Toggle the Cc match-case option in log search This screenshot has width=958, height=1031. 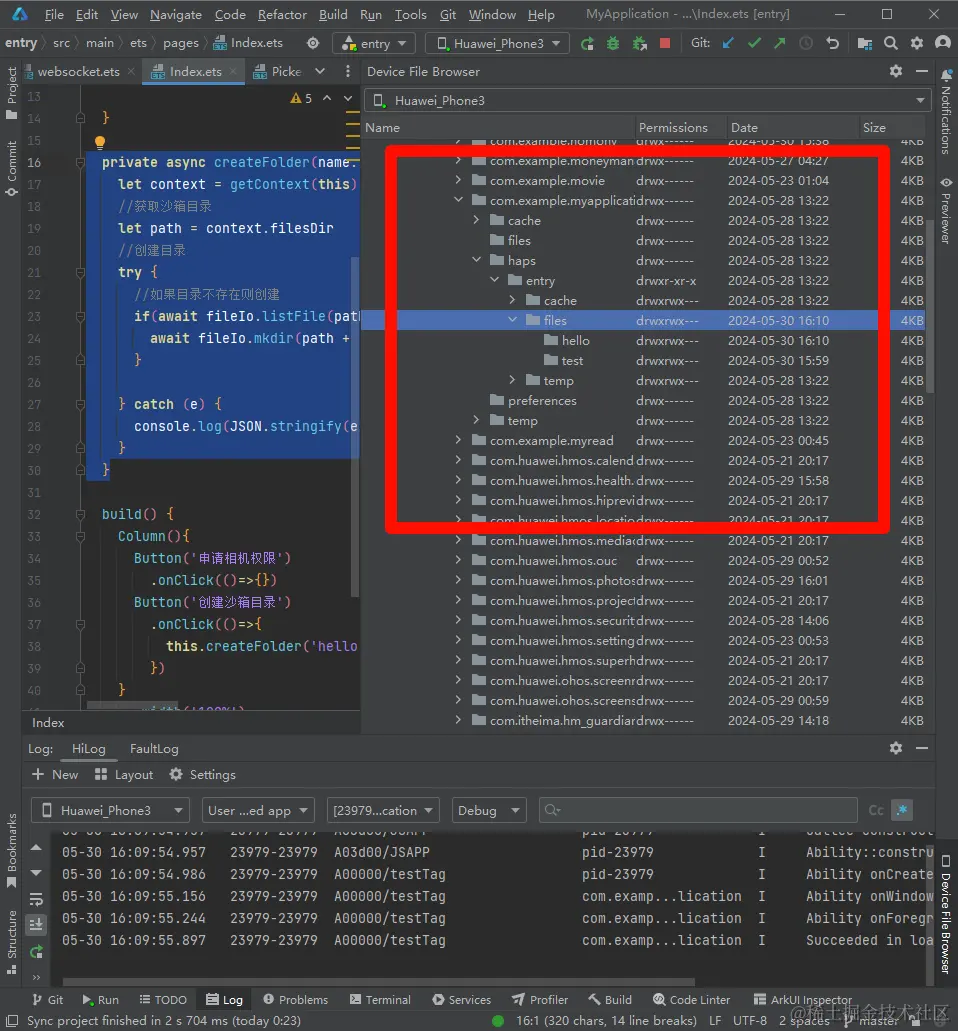[876, 810]
